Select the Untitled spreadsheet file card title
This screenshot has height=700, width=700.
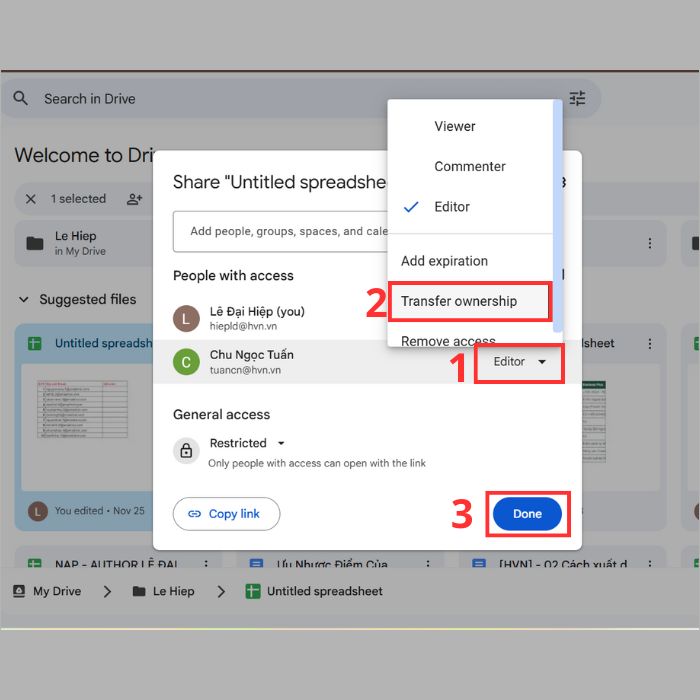click(103, 343)
